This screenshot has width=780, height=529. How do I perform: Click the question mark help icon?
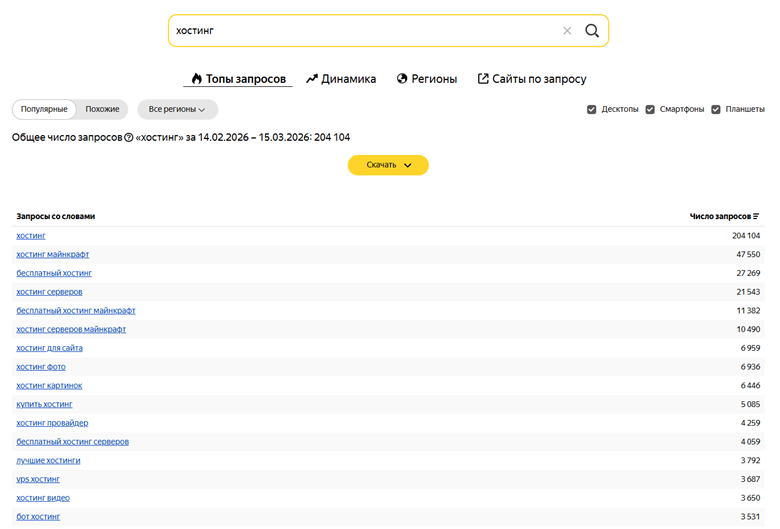(x=128, y=137)
